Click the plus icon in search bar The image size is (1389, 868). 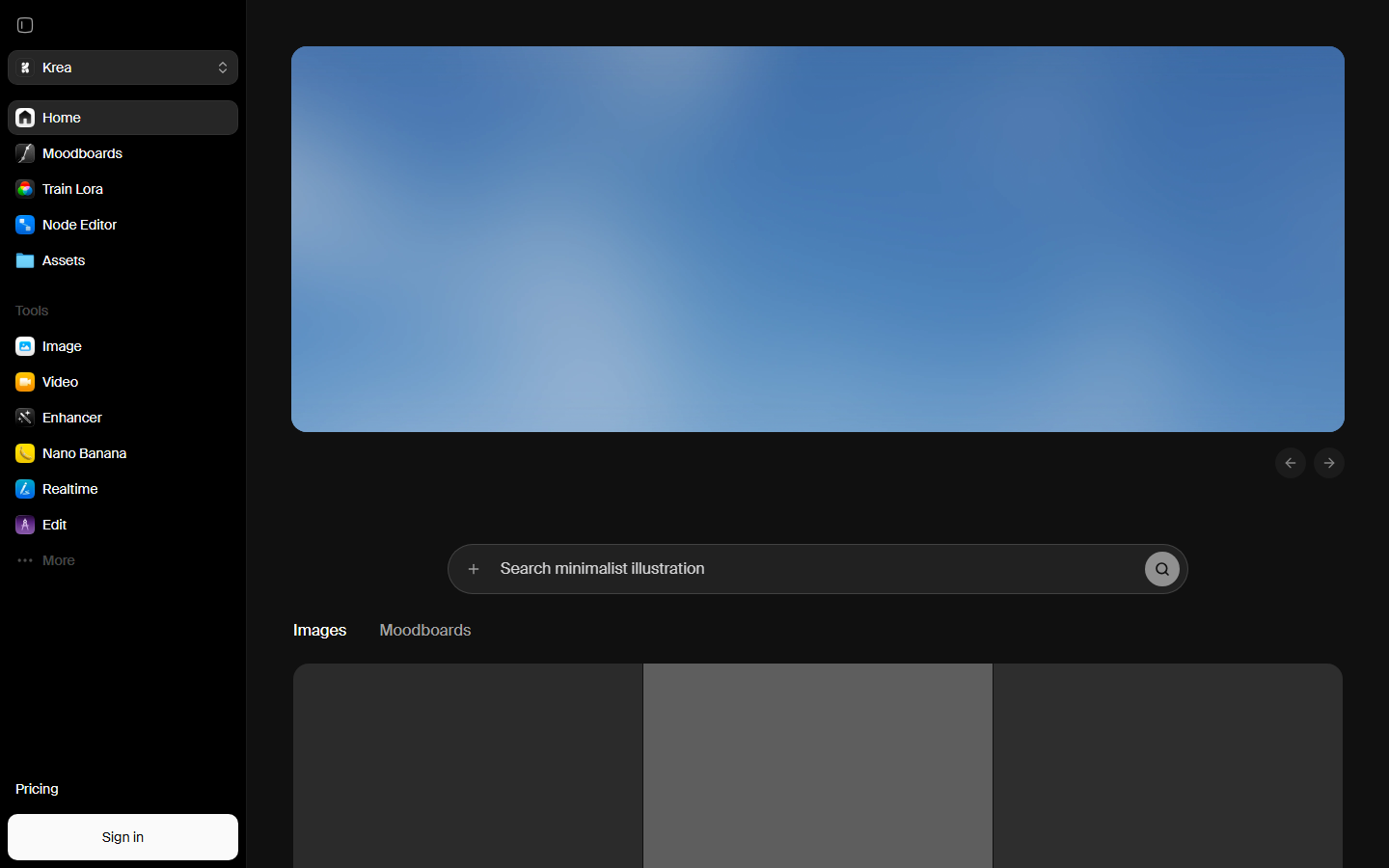(x=474, y=569)
